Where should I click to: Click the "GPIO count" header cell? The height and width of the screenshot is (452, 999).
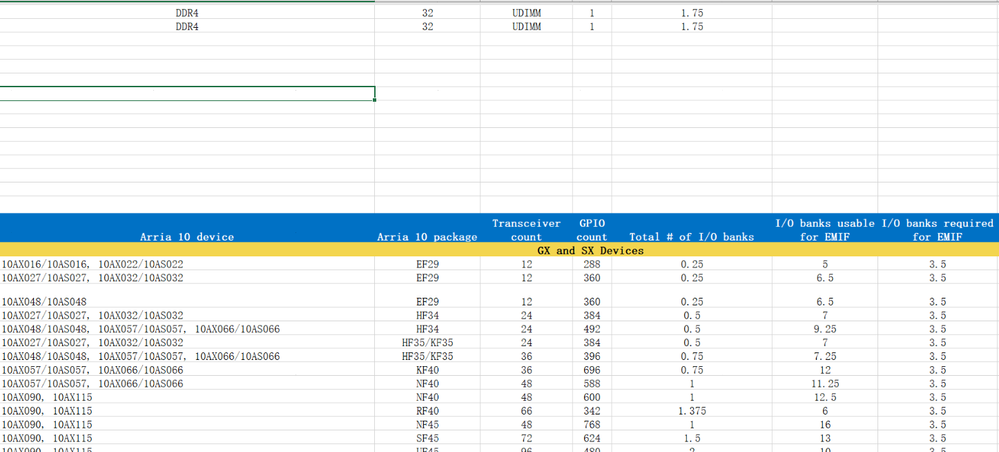[x=592, y=230]
